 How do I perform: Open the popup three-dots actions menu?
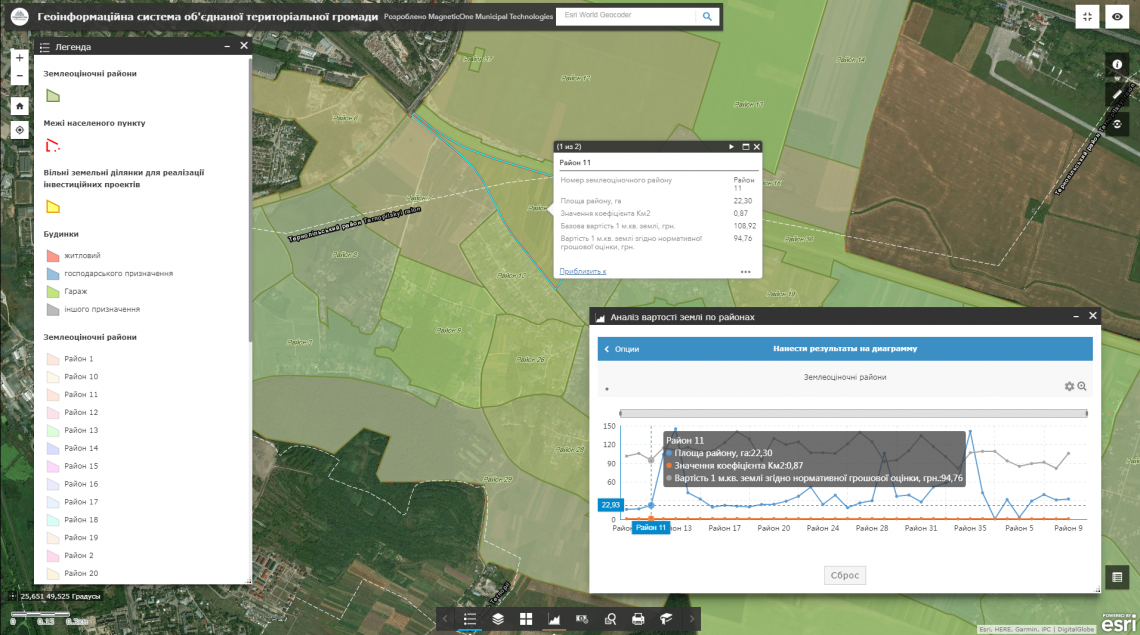(745, 272)
